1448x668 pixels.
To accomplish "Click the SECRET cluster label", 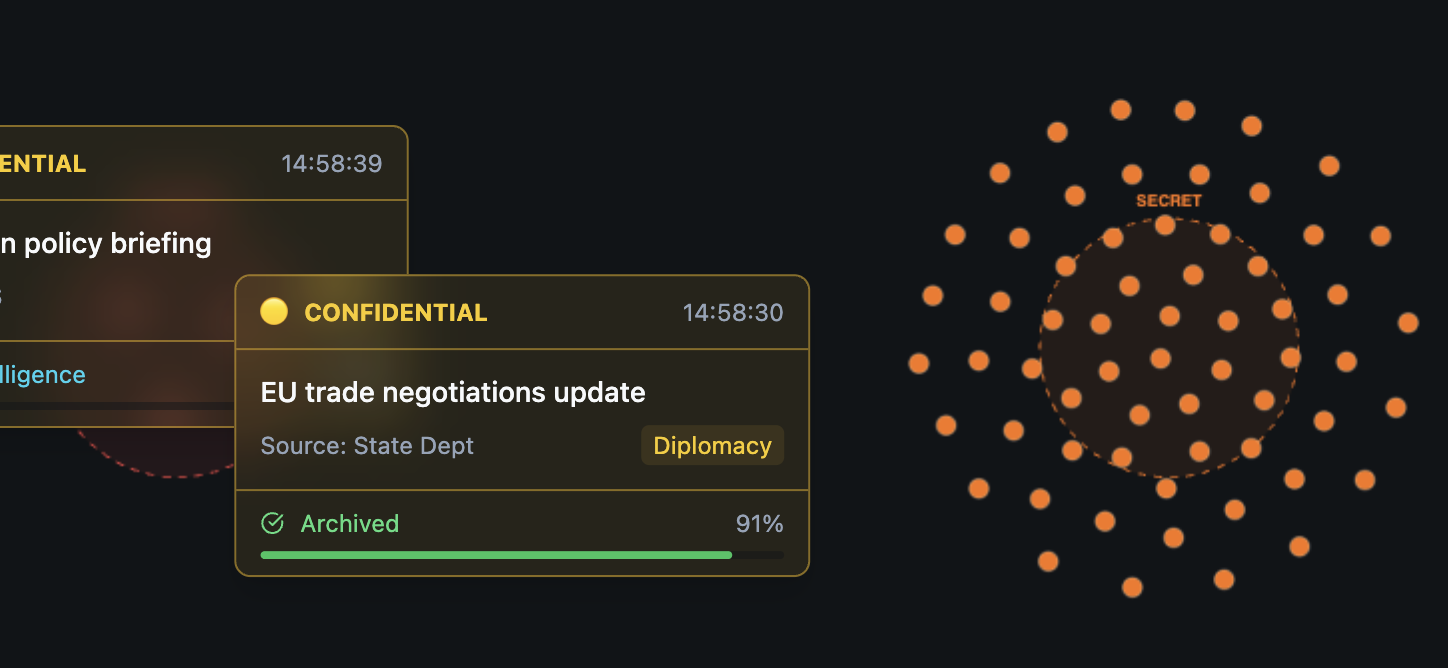I will coord(1168,200).
